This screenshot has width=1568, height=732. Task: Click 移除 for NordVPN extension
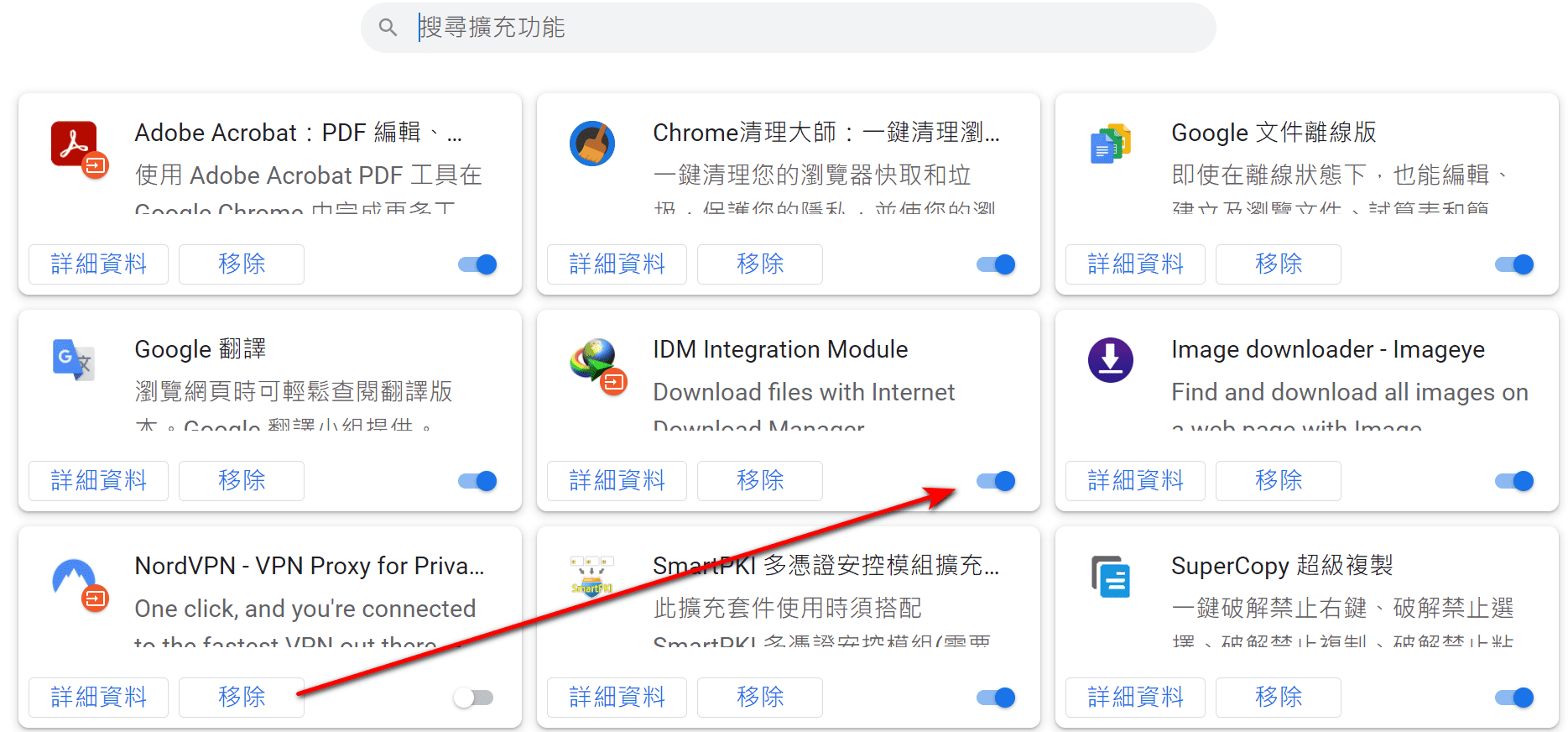click(242, 698)
